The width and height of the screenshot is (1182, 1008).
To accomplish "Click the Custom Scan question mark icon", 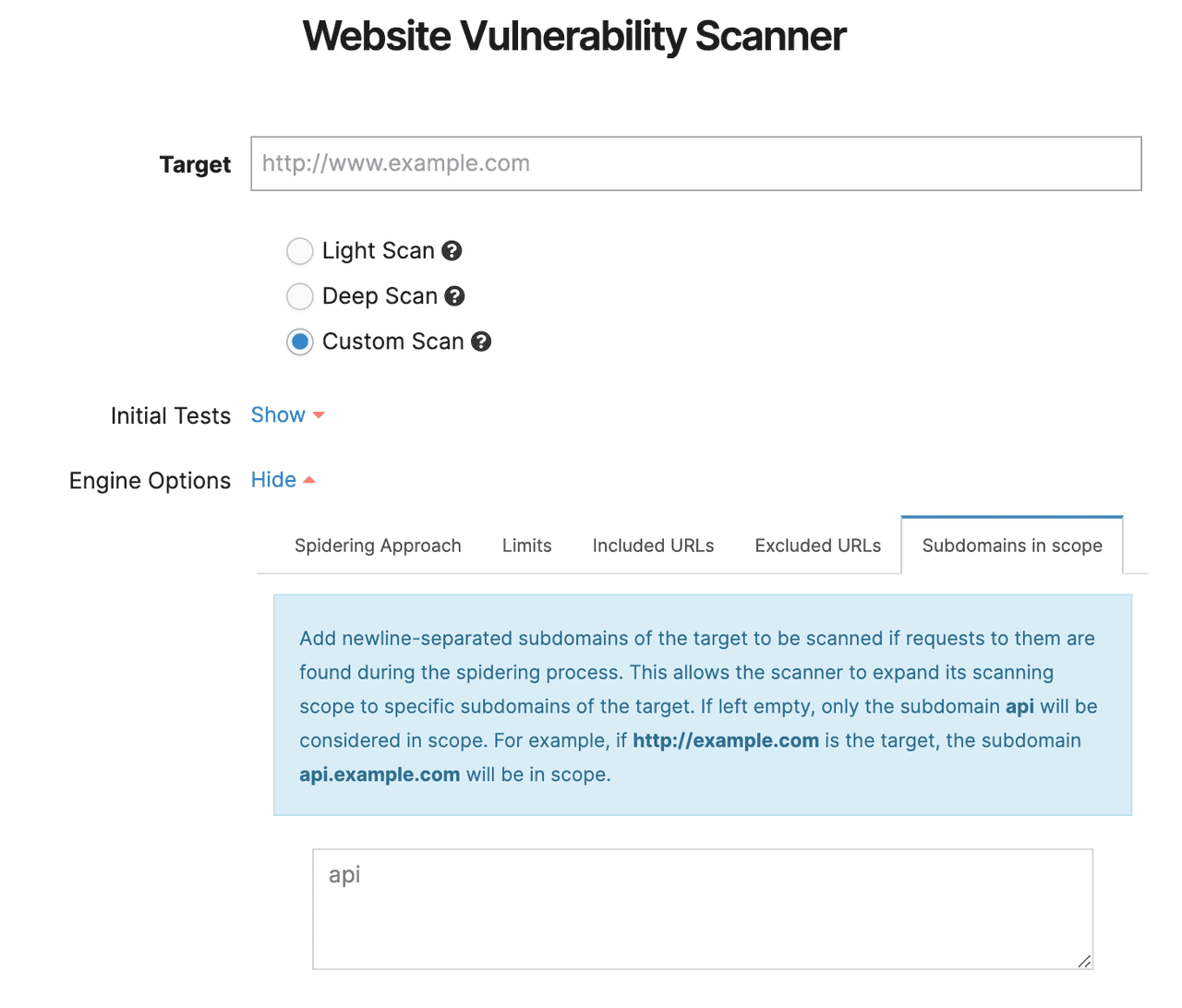I will [481, 342].
